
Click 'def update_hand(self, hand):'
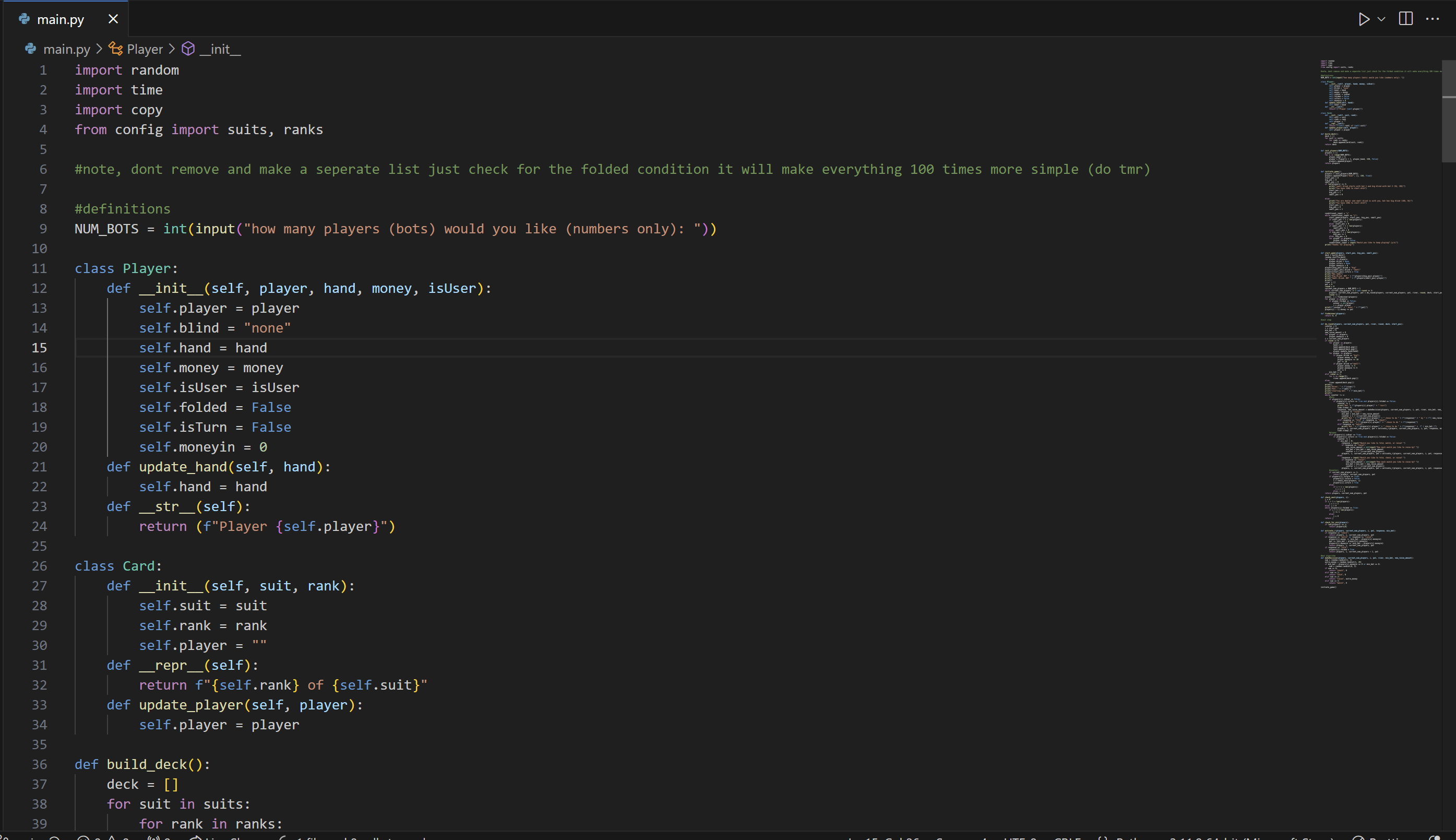219,467
